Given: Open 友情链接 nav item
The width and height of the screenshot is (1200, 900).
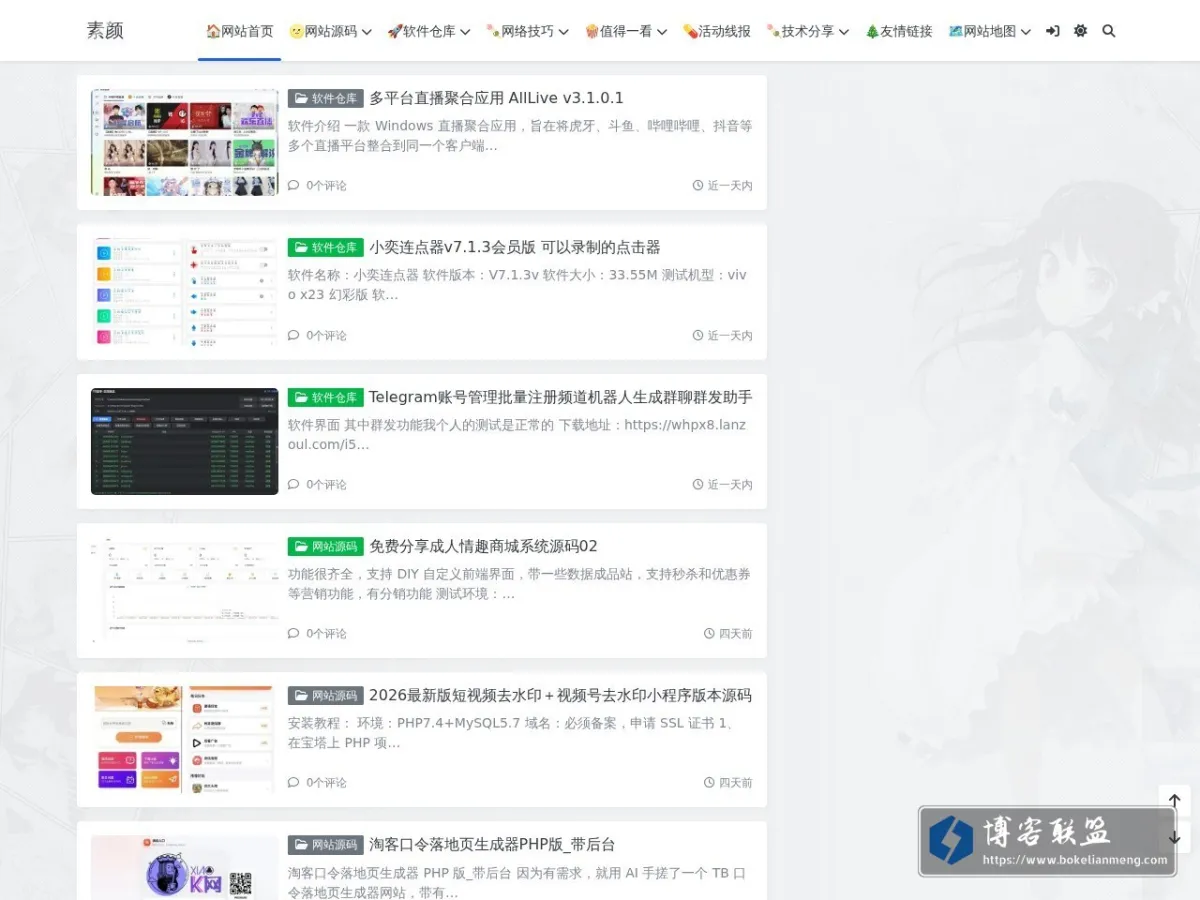Looking at the screenshot, I should pyautogui.click(x=898, y=31).
